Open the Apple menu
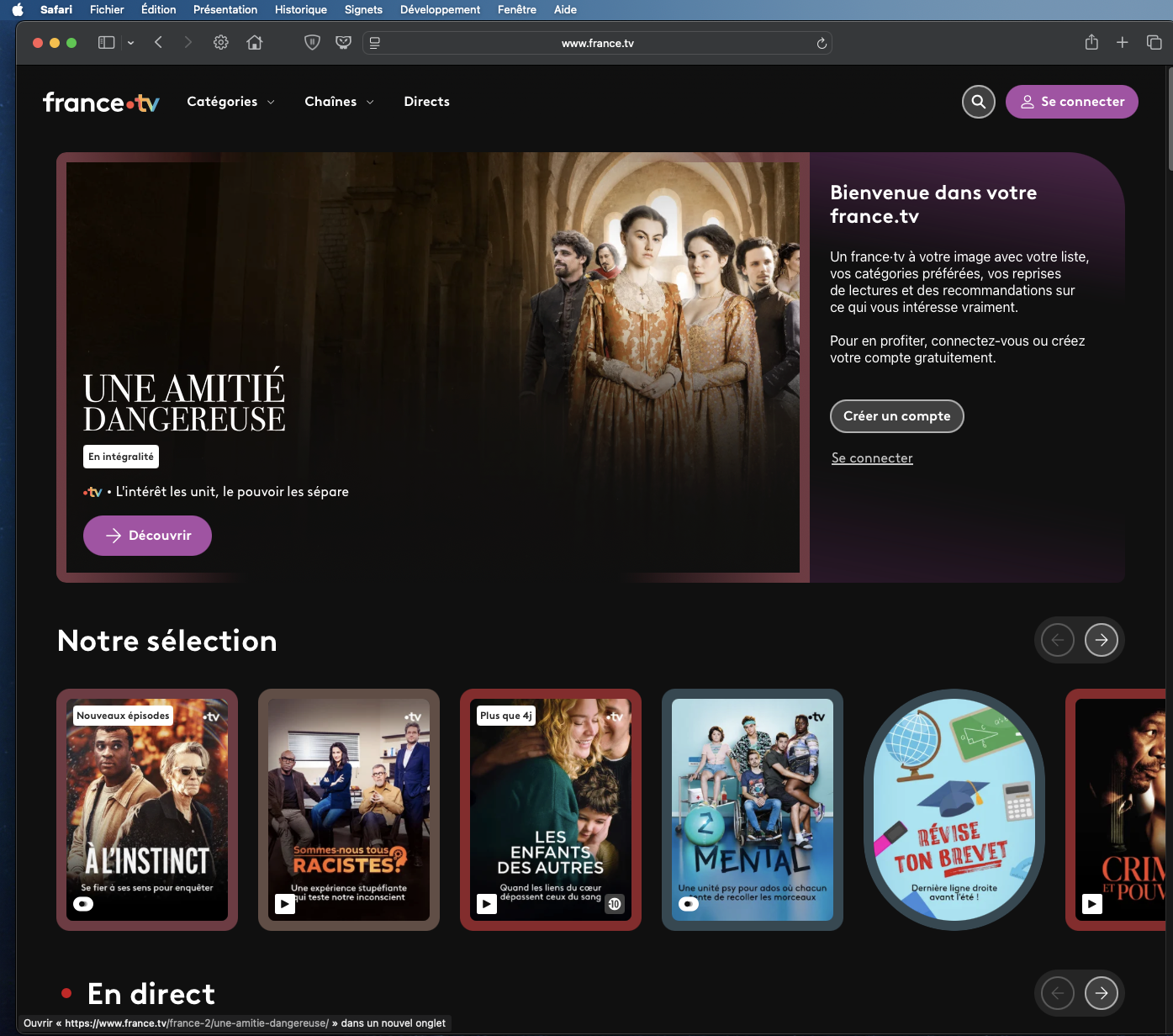Image resolution: width=1173 pixels, height=1036 pixels. (18, 10)
